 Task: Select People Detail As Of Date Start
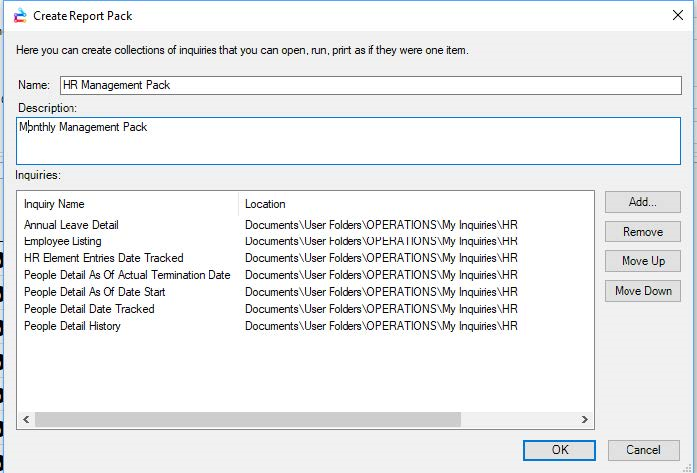click(x=95, y=292)
